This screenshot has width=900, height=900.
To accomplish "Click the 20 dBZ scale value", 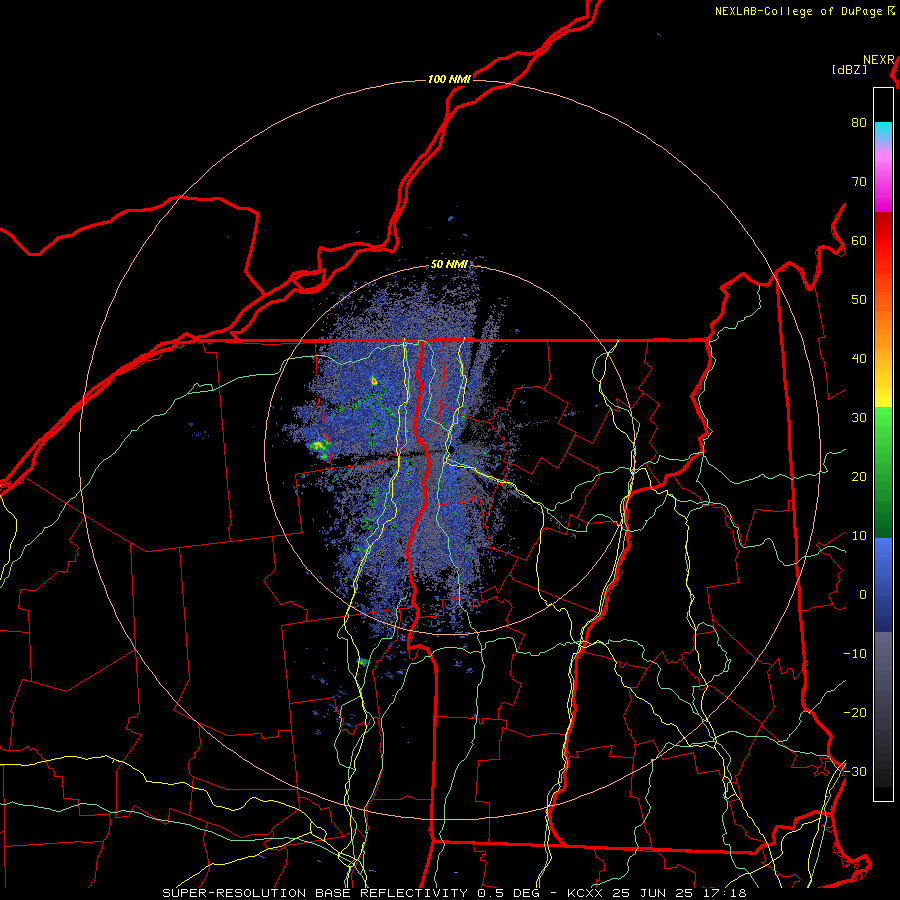I will click(x=859, y=477).
